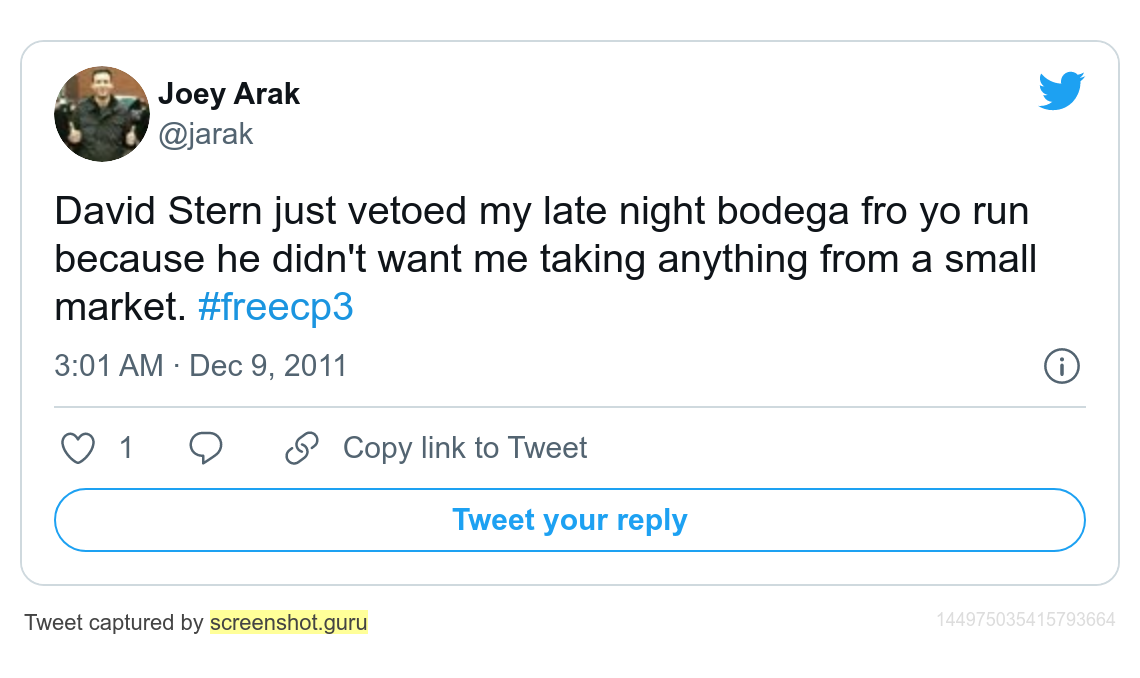The height and width of the screenshot is (678, 1140).
Task: Open the tweet info circle icon
Action: pos(1061,366)
